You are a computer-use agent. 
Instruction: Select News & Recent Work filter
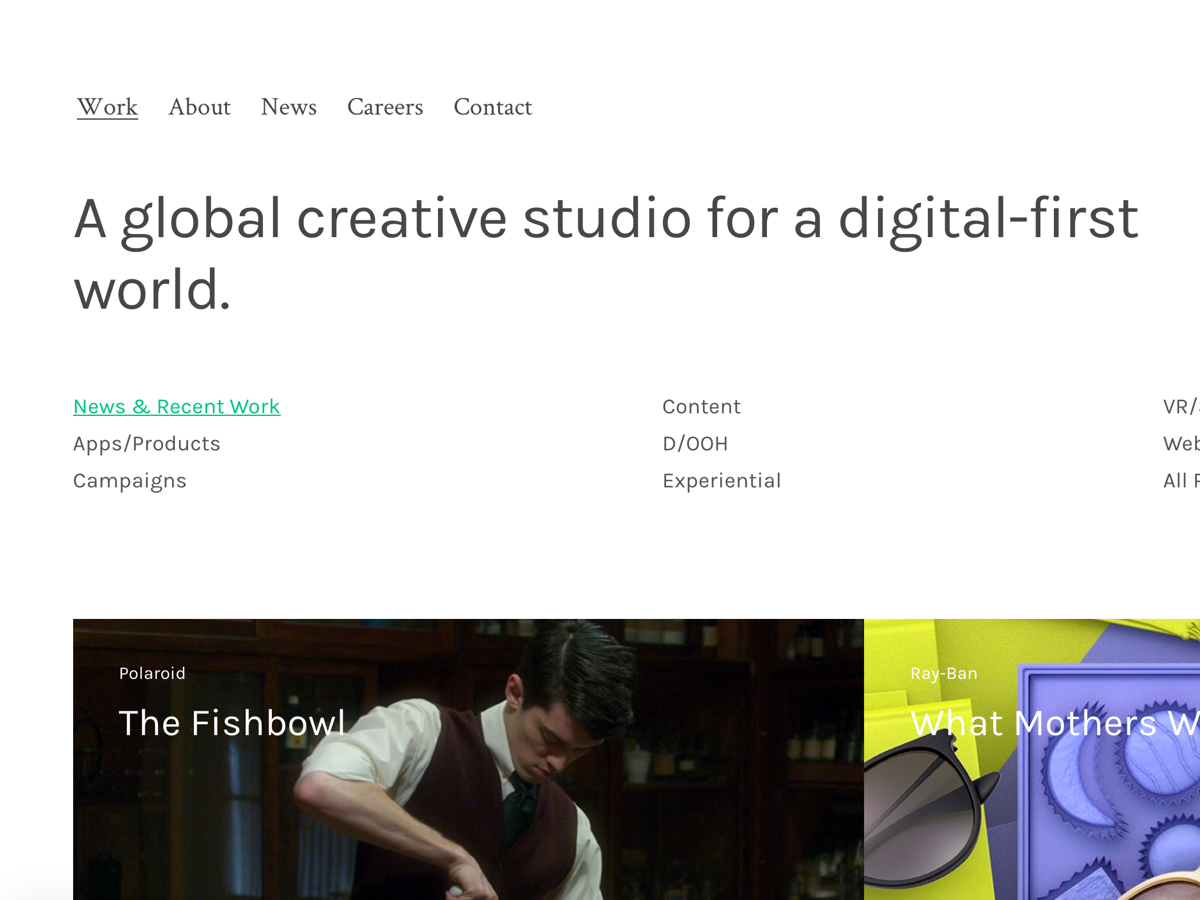(x=177, y=407)
